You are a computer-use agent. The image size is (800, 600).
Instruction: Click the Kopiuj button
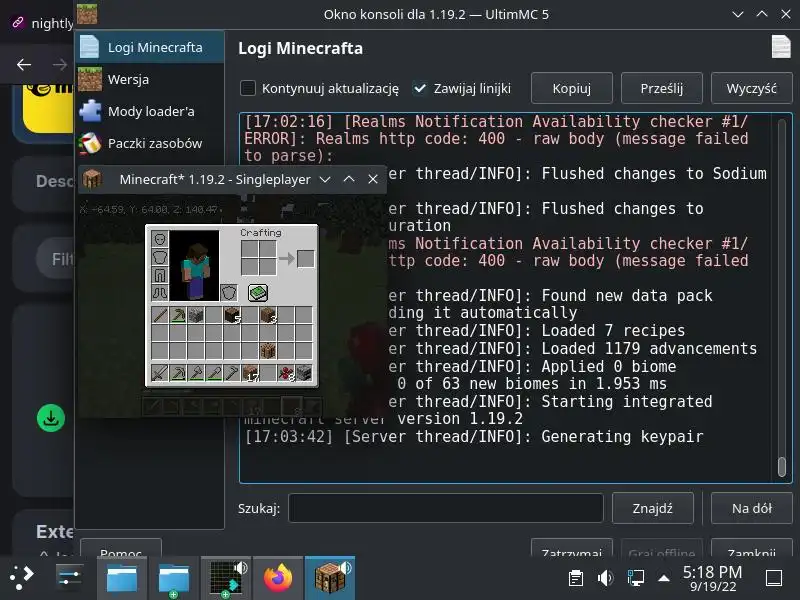(571, 88)
